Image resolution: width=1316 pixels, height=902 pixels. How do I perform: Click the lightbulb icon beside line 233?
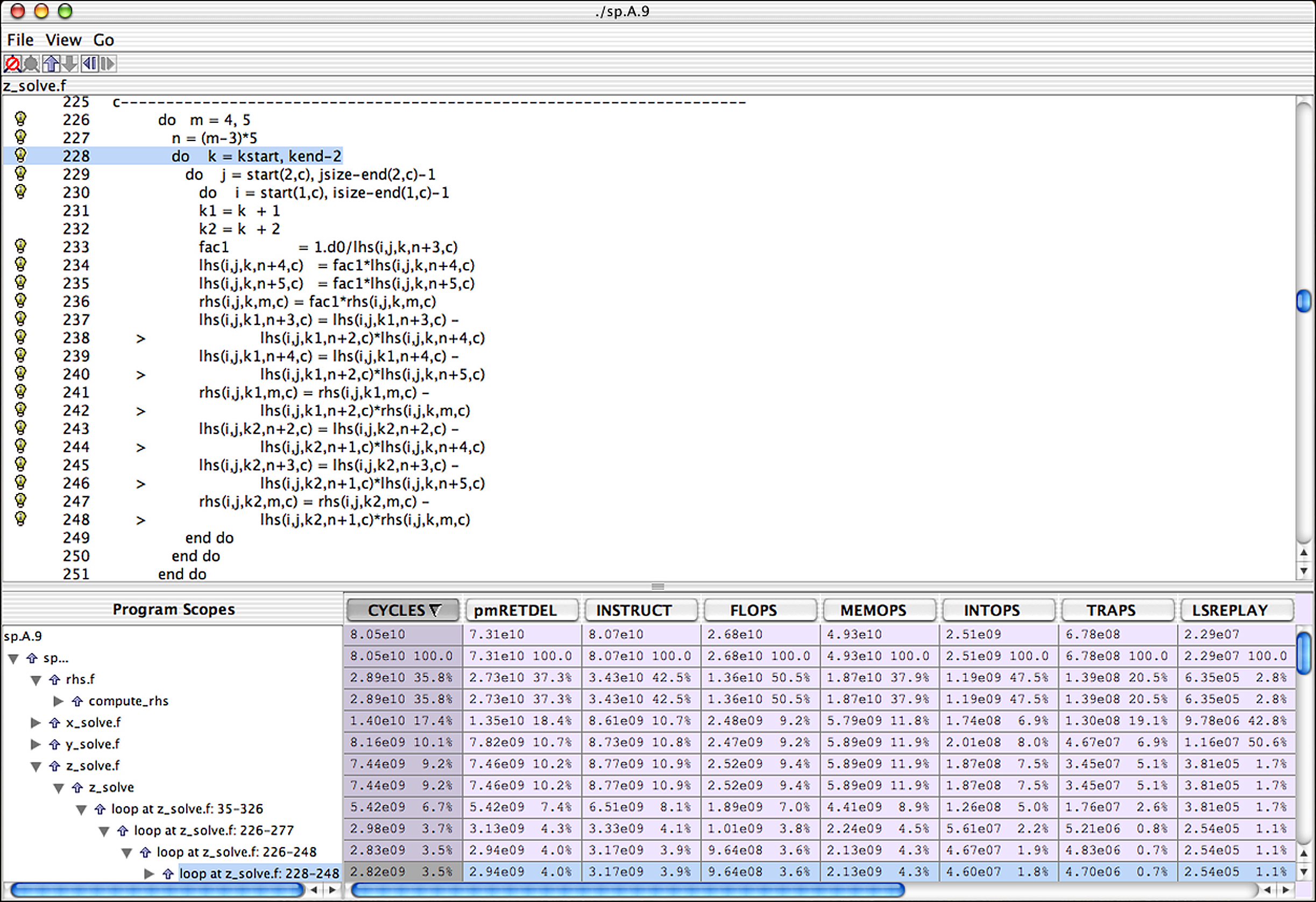(x=20, y=246)
